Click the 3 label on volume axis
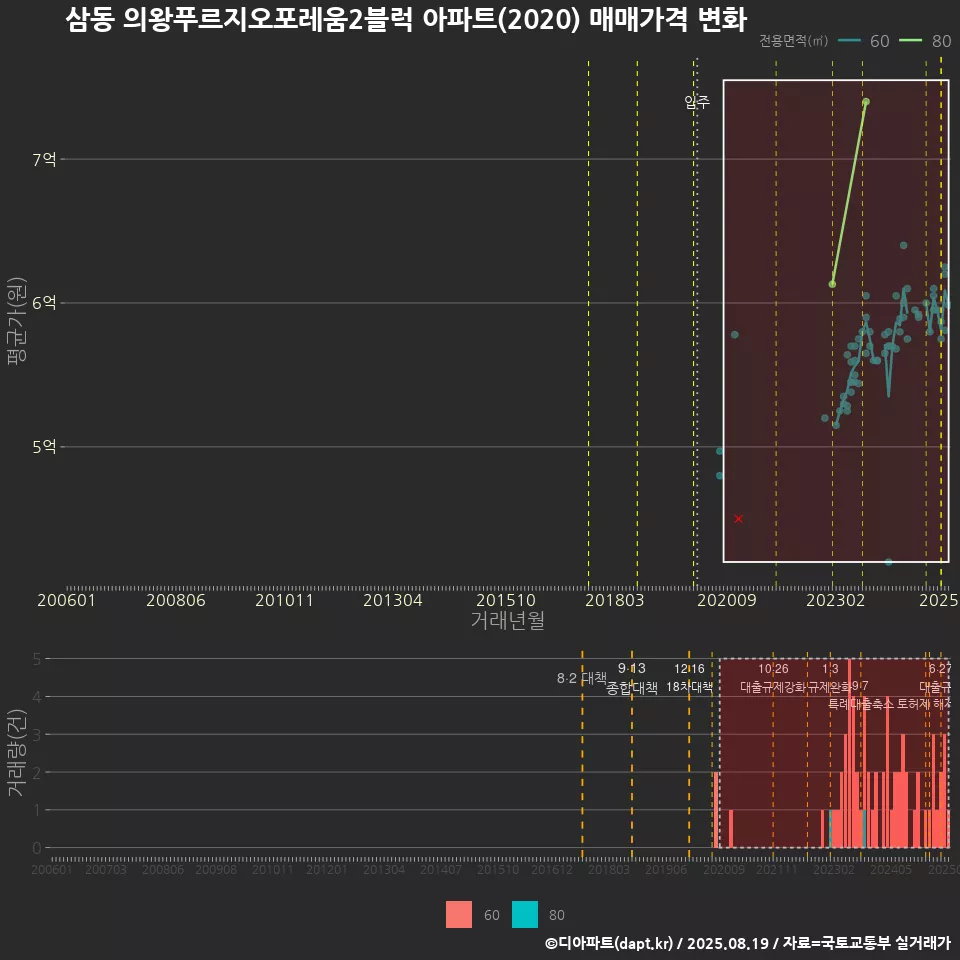This screenshot has height=960, width=960. click(x=37, y=735)
